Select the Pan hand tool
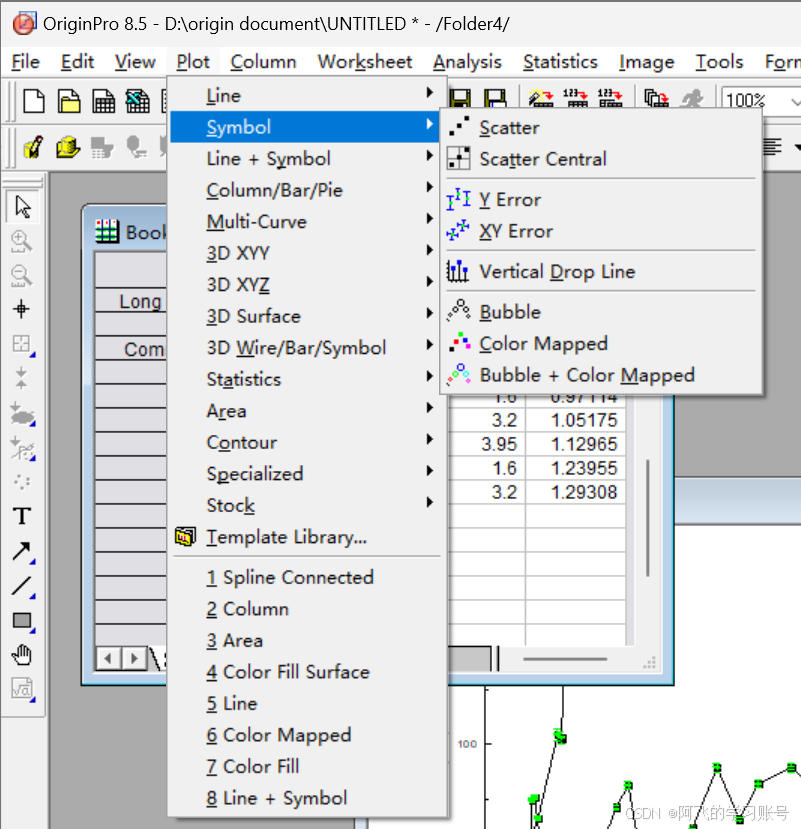 tap(22, 655)
